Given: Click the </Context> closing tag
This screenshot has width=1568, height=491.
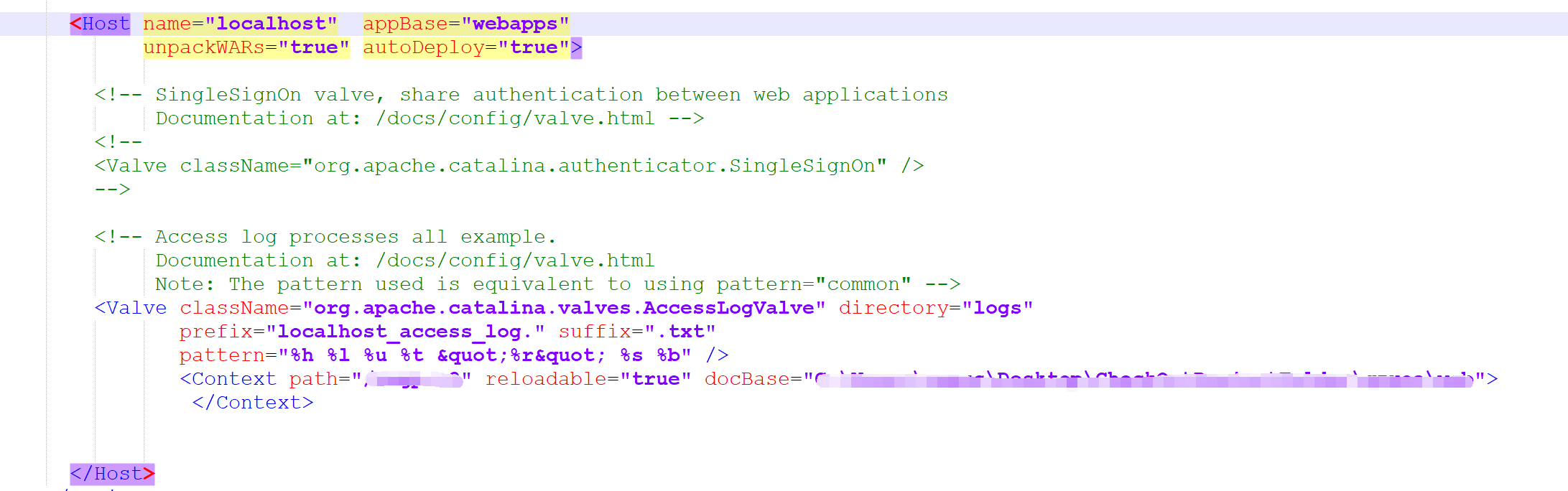Looking at the screenshot, I should 253,403.
